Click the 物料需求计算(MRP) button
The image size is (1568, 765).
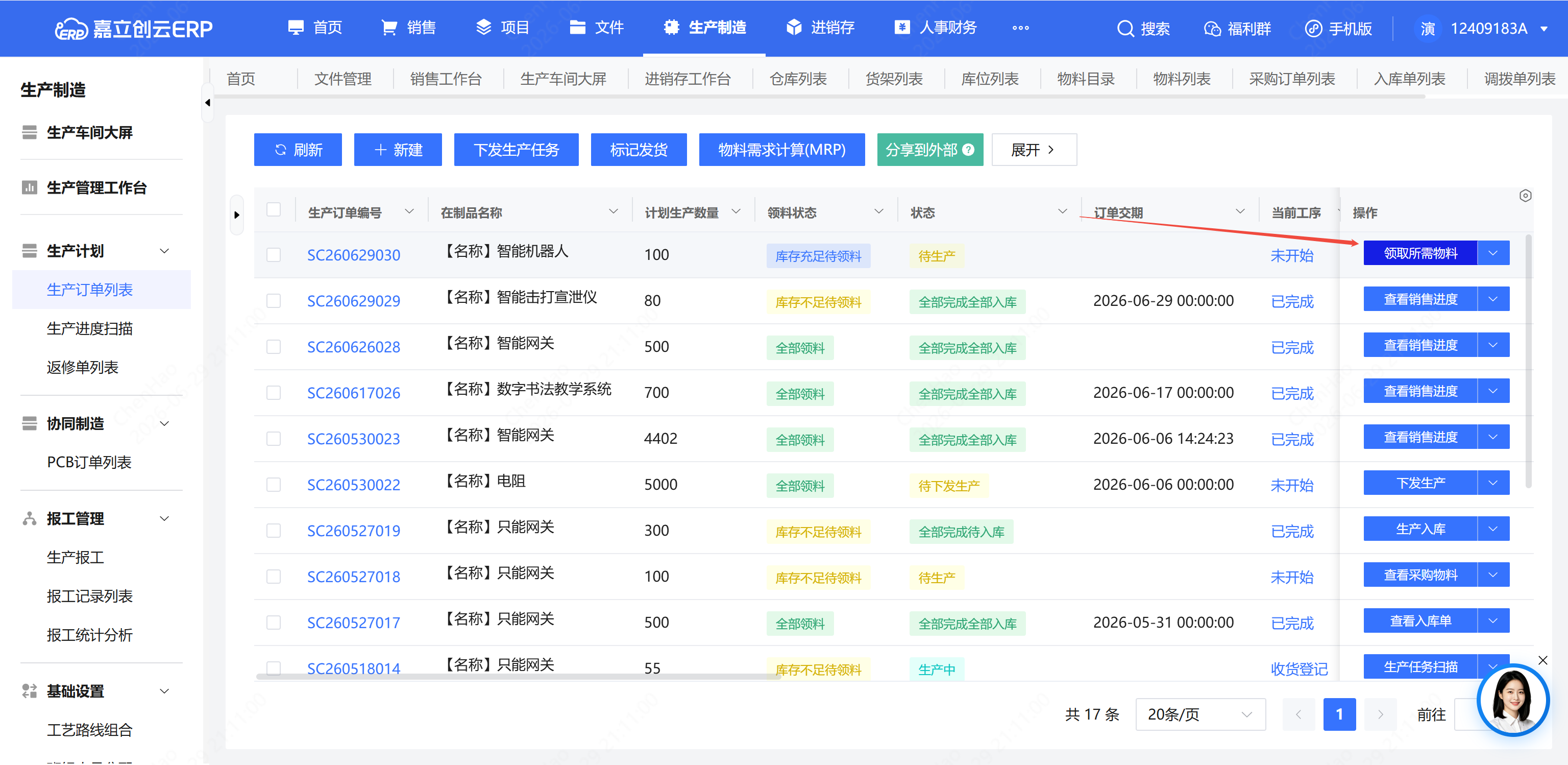781,150
